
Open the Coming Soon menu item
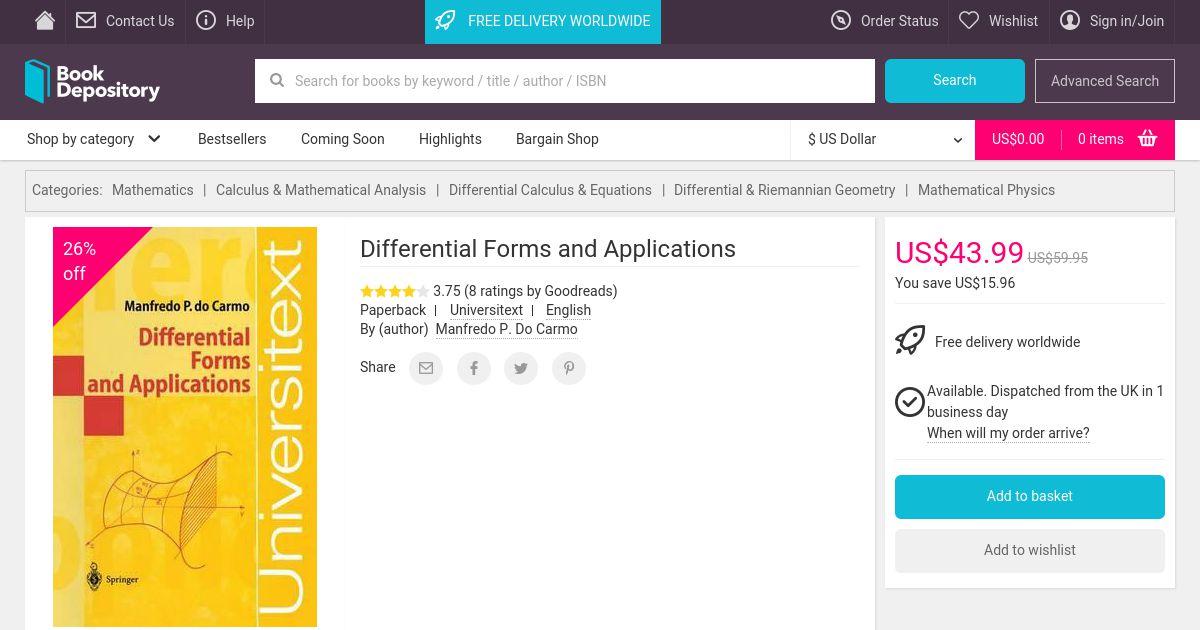click(x=343, y=139)
